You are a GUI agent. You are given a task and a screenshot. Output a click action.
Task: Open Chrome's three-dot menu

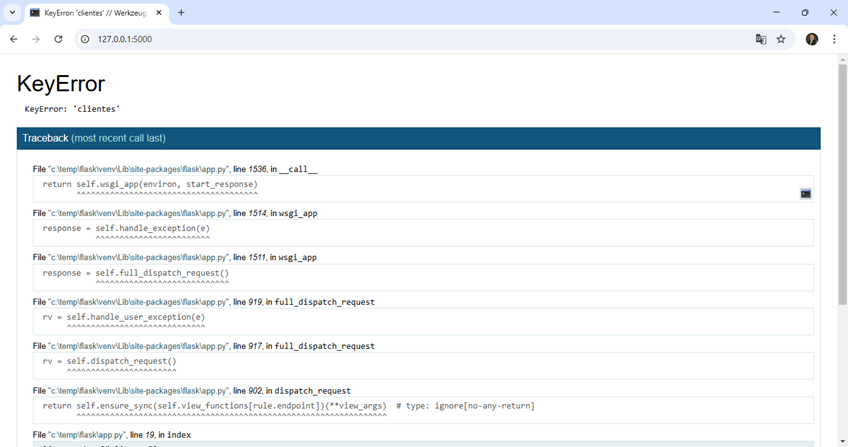coord(834,39)
